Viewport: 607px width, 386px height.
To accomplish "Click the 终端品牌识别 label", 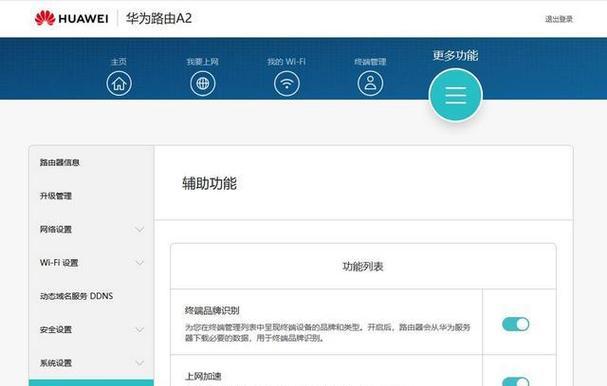I will 212,311.
